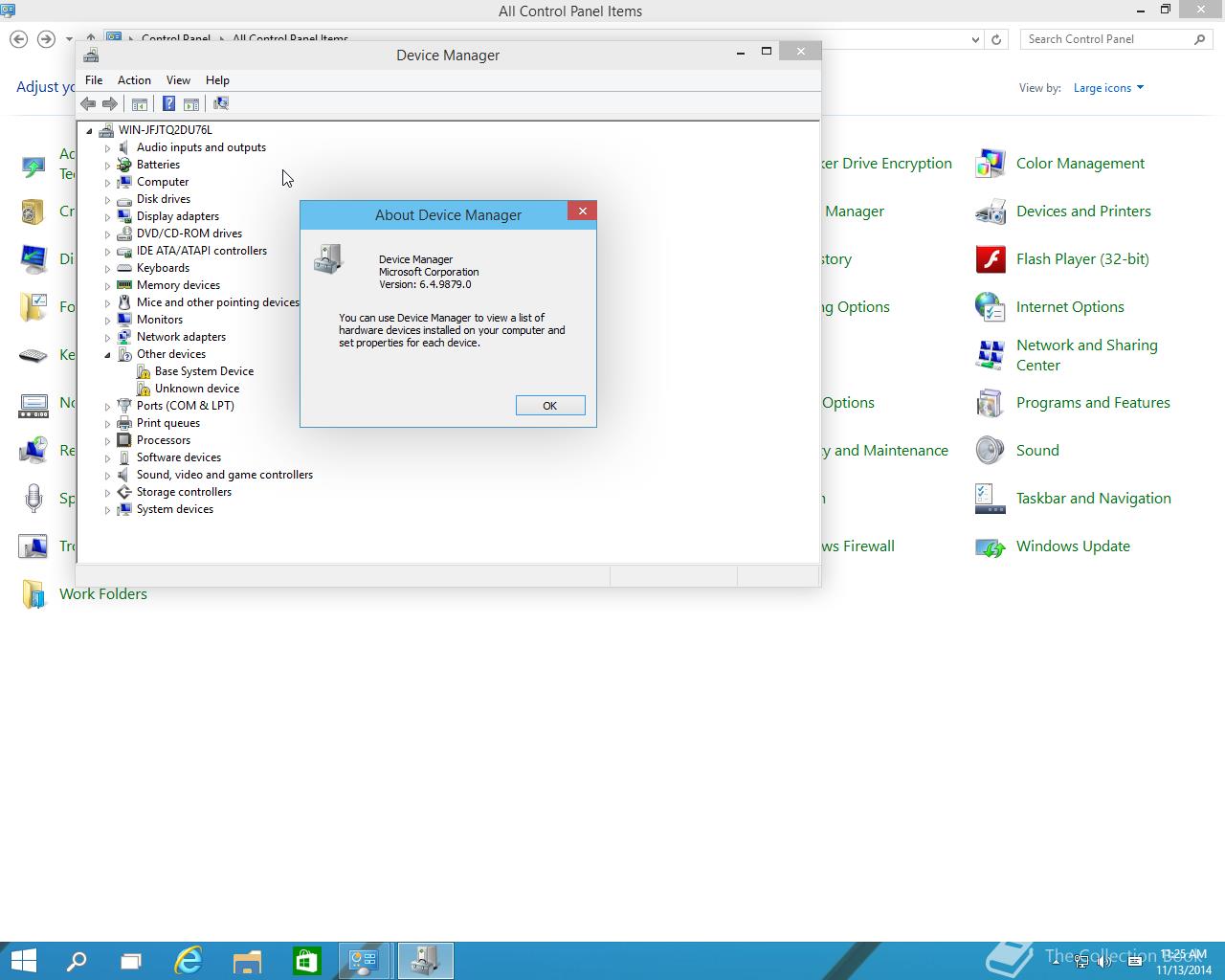Open Flash Player (32-bit) settings
The image size is (1225, 980).
tap(1082, 259)
